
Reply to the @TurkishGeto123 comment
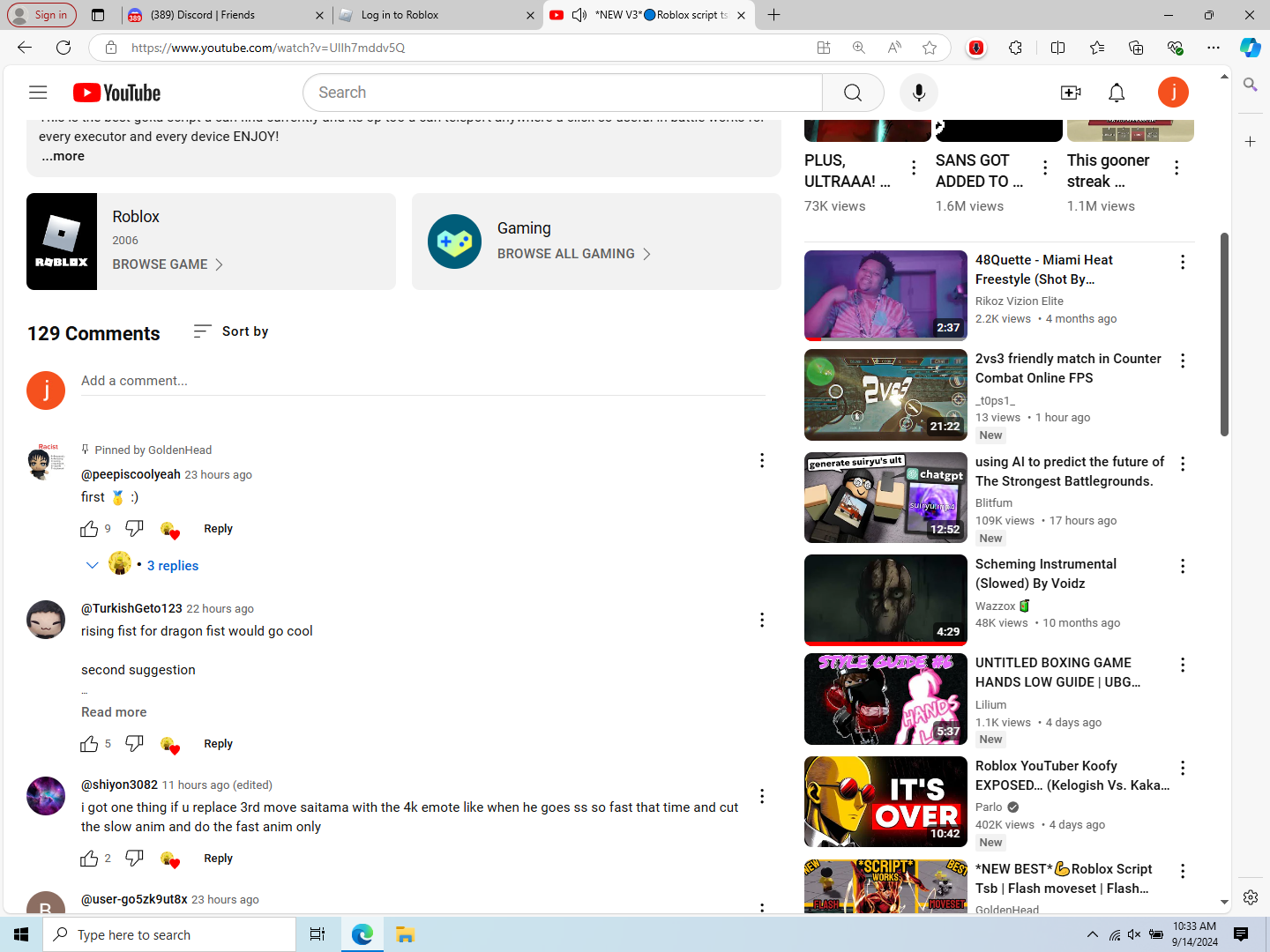(x=218, y=744)
